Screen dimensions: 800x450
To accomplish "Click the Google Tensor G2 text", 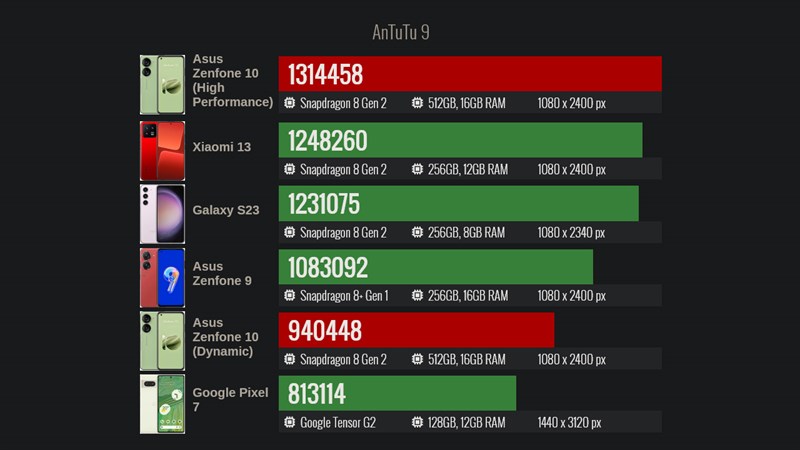I will point(338,422).
